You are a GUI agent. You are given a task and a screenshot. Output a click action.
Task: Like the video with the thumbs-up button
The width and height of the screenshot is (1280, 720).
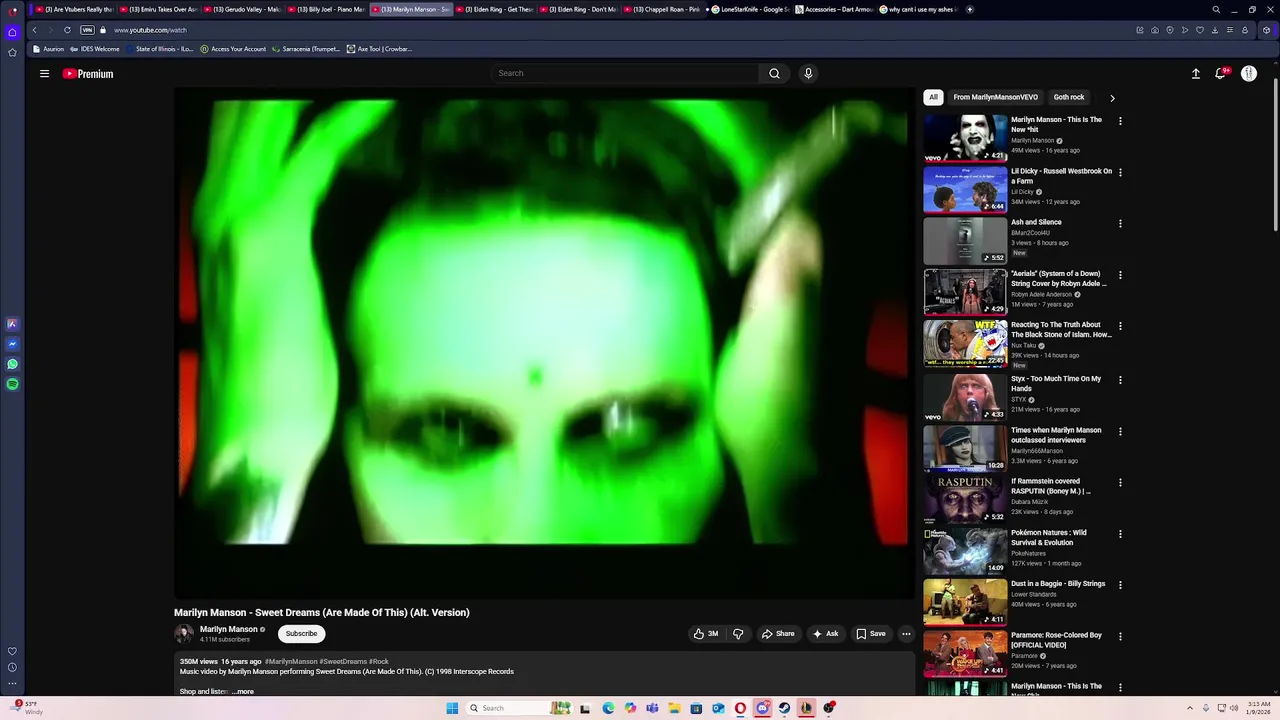706,633
